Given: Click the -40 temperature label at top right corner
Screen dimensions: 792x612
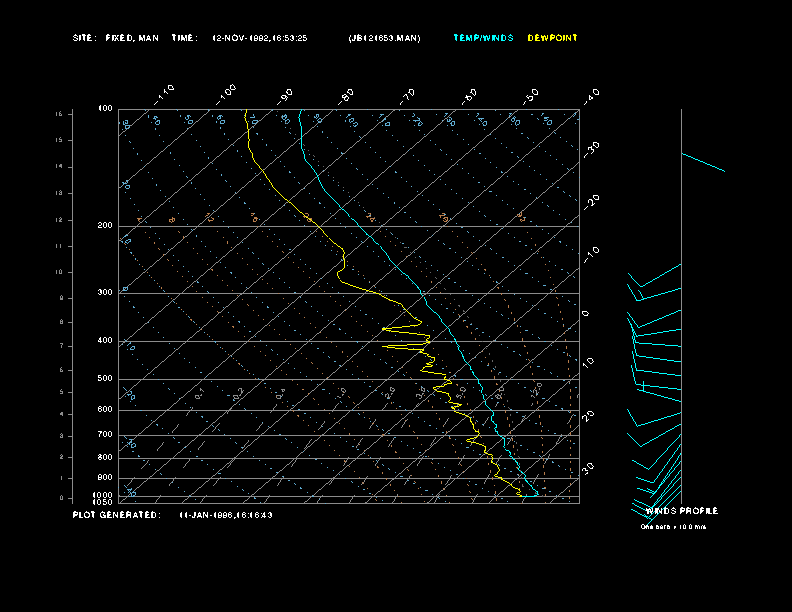Looking at the screenshot, I should click(x=590, y=95).
